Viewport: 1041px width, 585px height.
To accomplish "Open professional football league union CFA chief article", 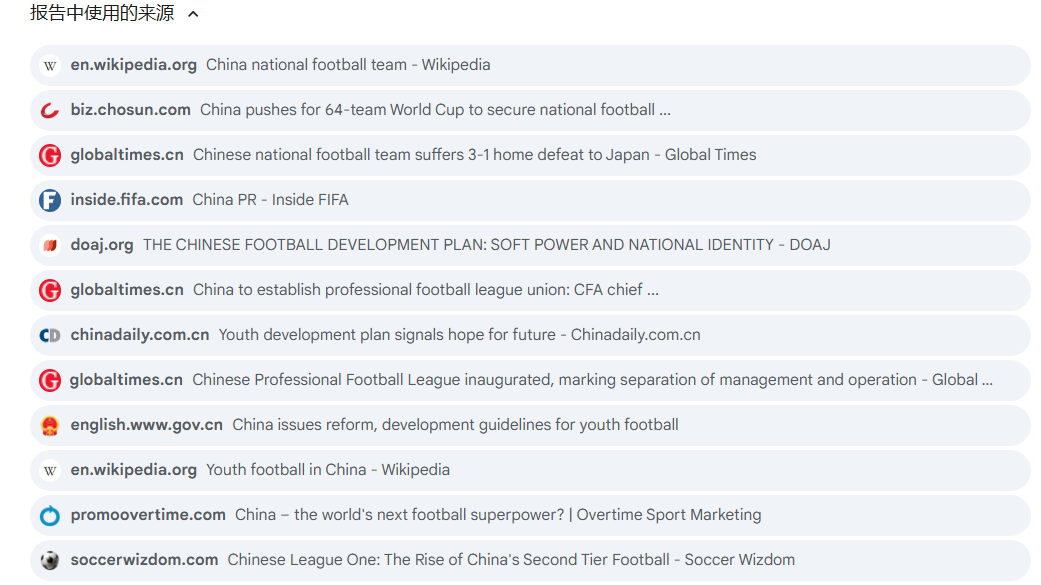I will [x=425, y=290].
